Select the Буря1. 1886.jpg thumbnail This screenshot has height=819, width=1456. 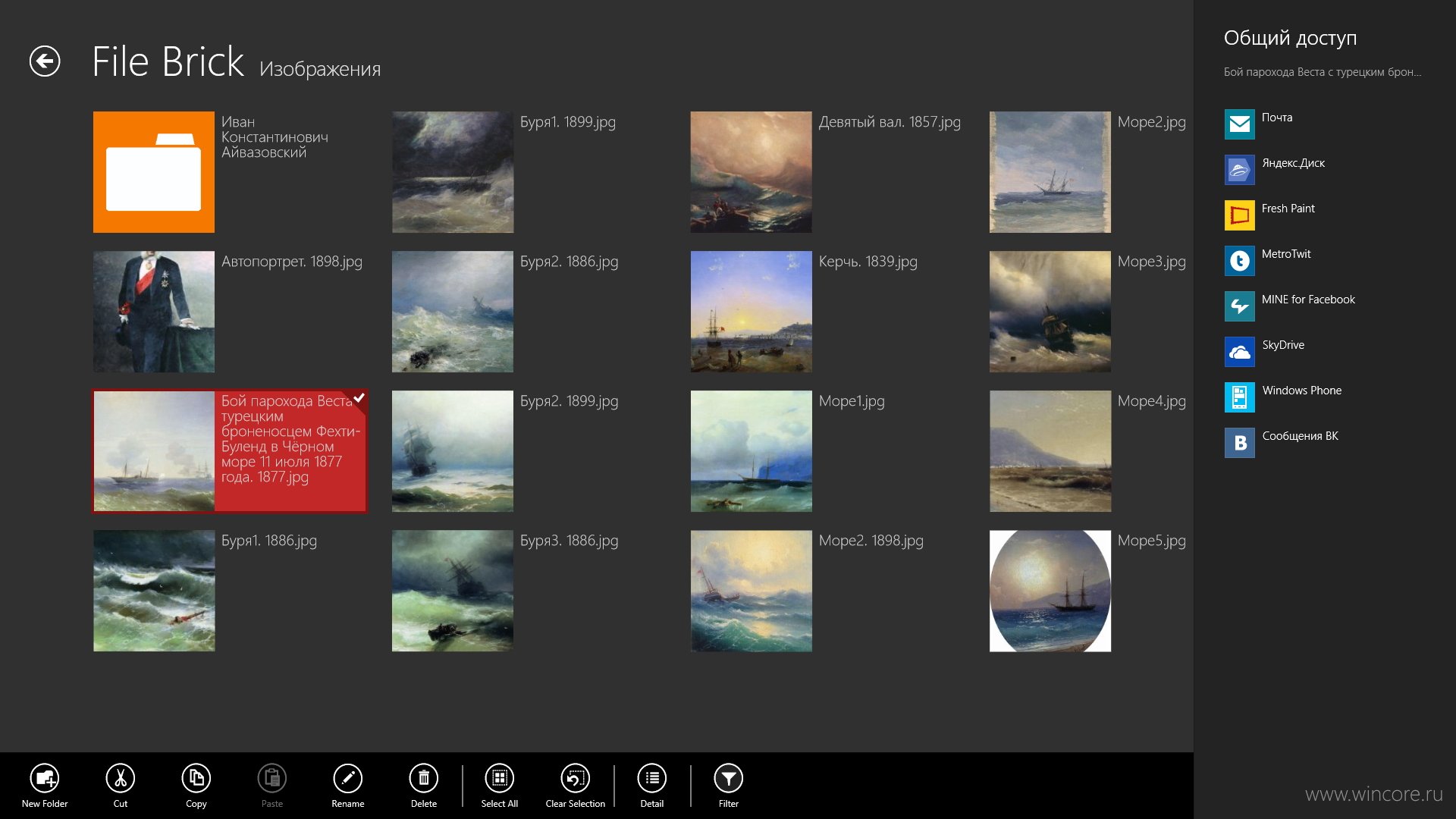click(x=154, y=591)
